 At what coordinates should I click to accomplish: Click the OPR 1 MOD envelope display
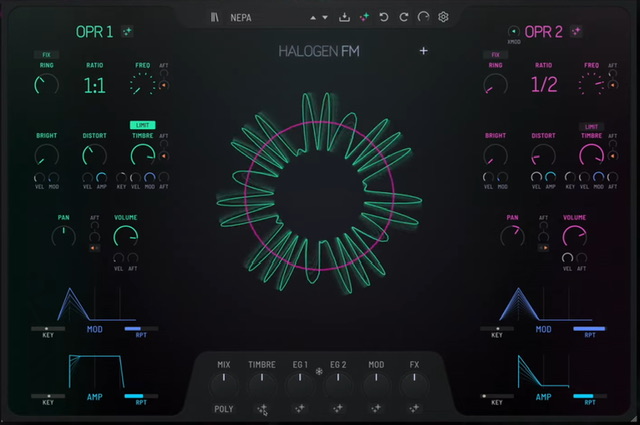[96, 304]
